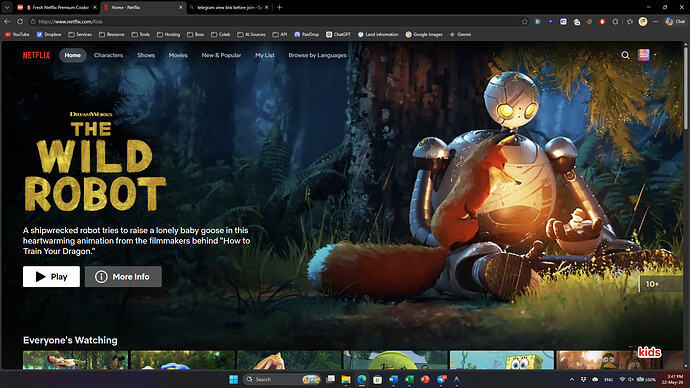Open Browse by Languages

(x=317, y=55)
